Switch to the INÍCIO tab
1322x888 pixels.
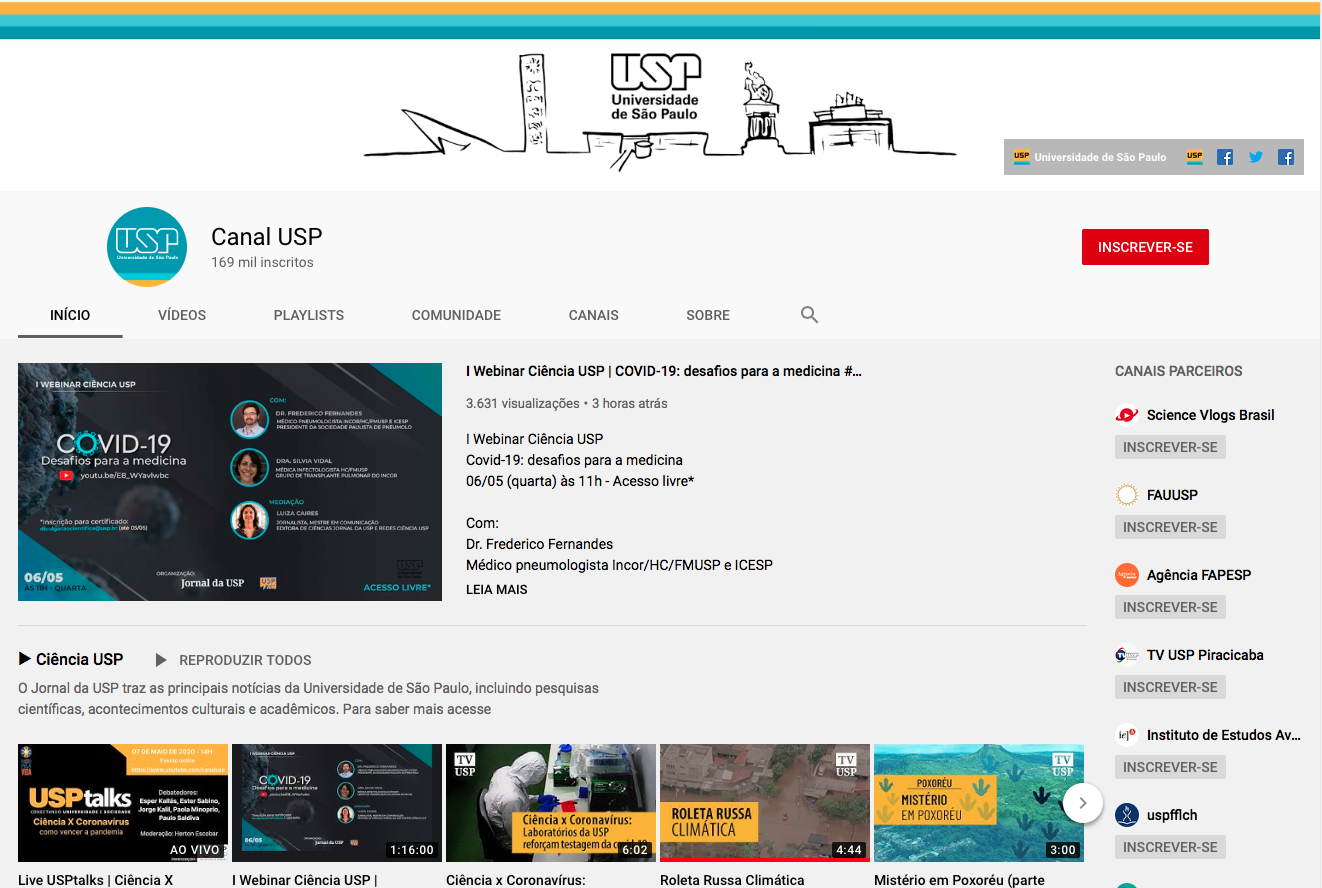pyautogui.click(x=70, y=315)
